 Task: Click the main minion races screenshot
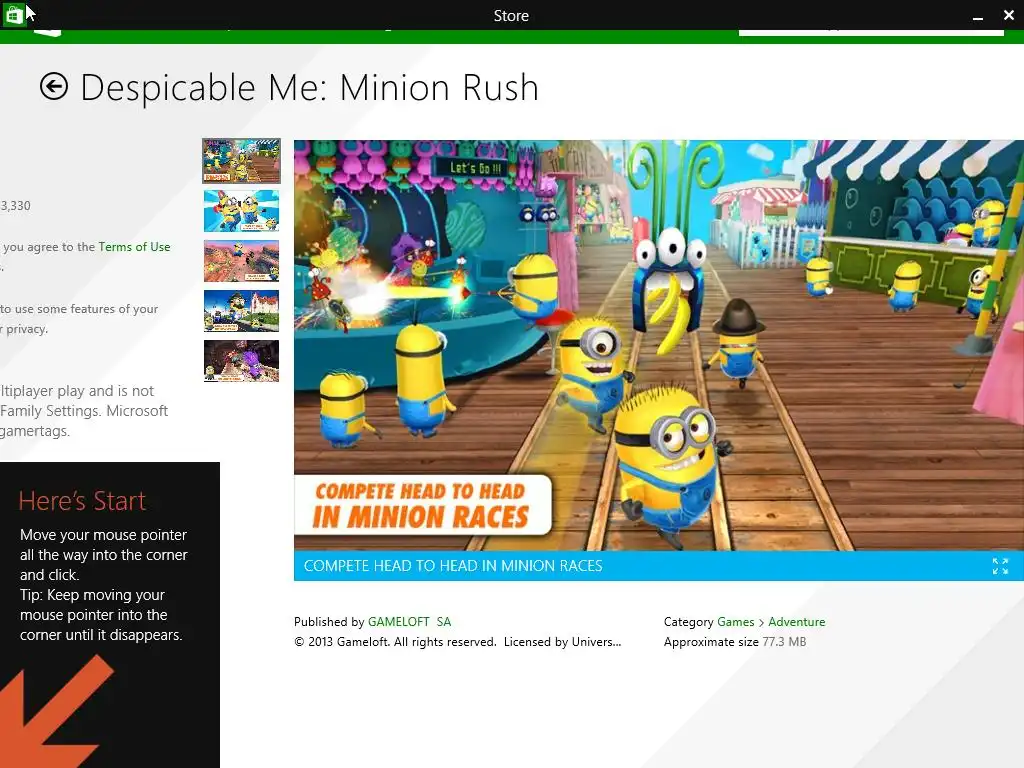659,345
